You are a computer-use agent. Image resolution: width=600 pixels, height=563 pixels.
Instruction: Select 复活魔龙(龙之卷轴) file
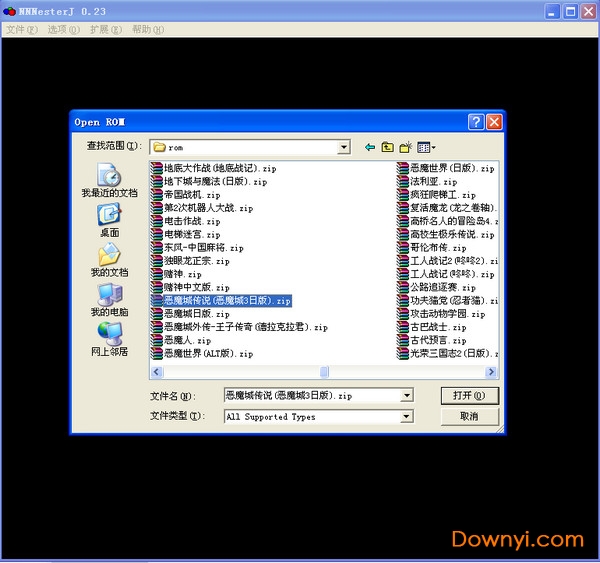point(447,208)
